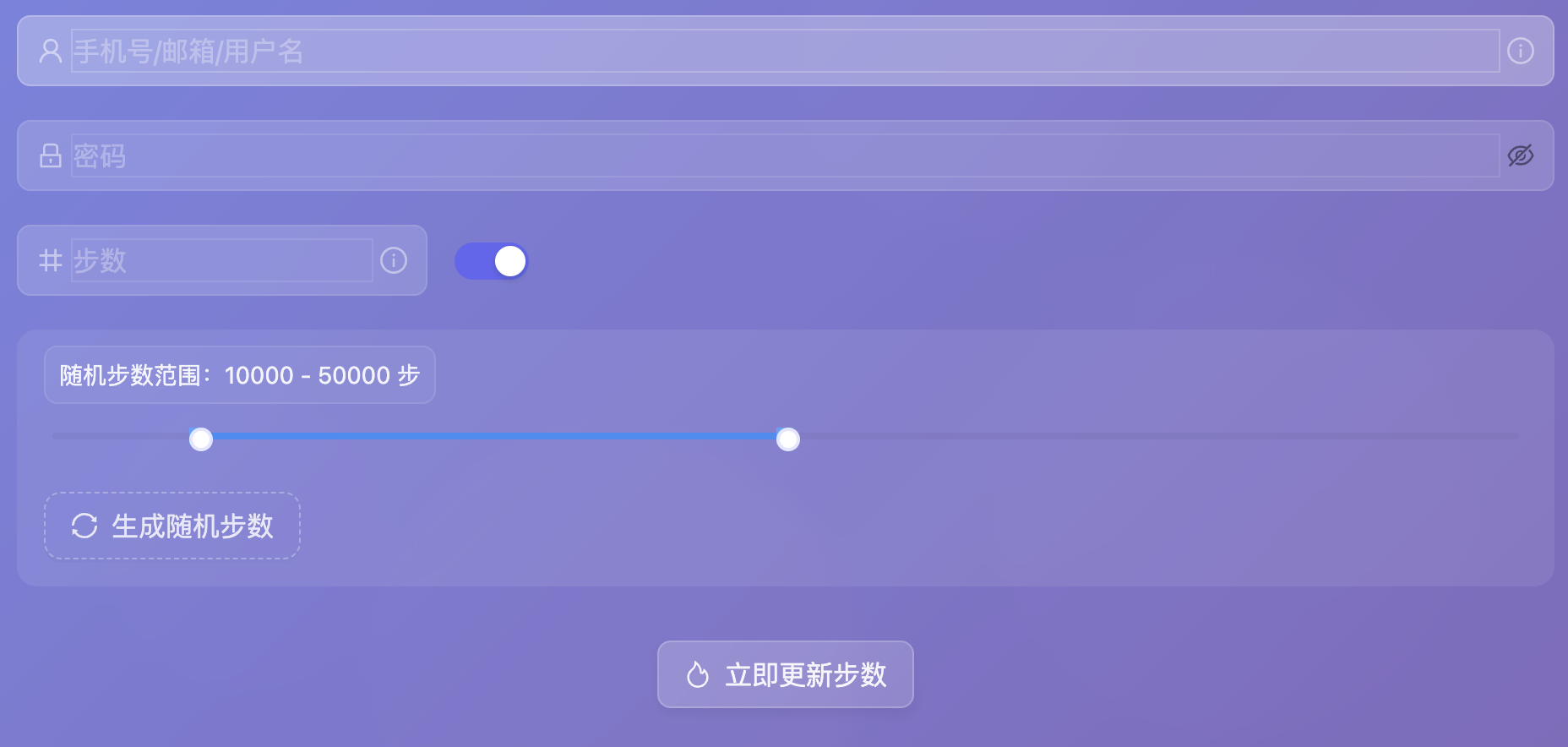The image size is (1568, 747).
Task: Click the info icon next to 步数 field
Action: 393,261
